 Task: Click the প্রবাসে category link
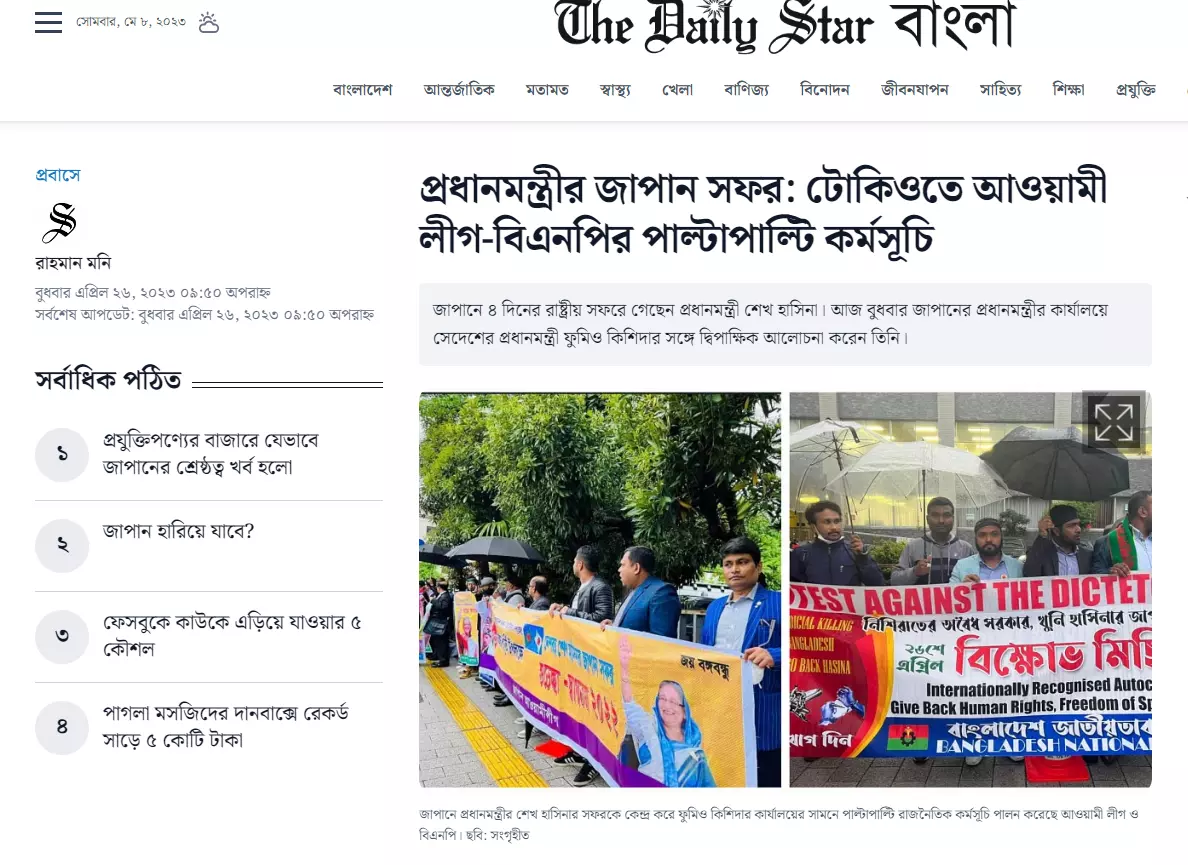click(58, 175)
